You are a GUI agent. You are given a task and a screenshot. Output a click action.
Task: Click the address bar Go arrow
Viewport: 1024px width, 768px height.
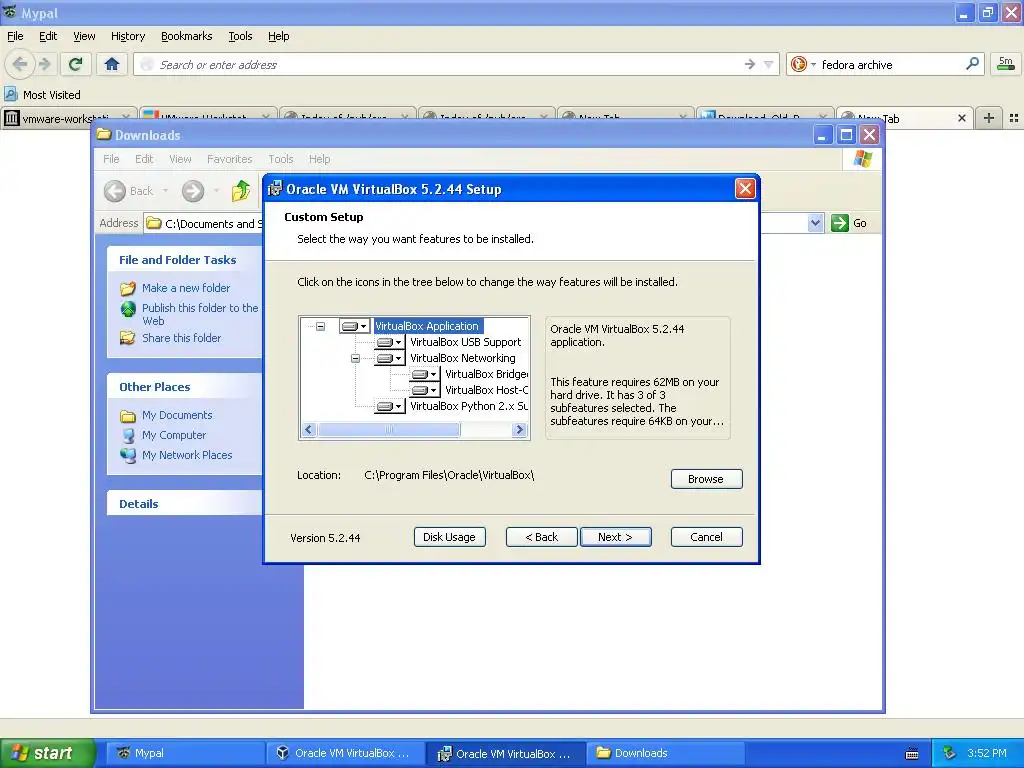click(750, 64)
